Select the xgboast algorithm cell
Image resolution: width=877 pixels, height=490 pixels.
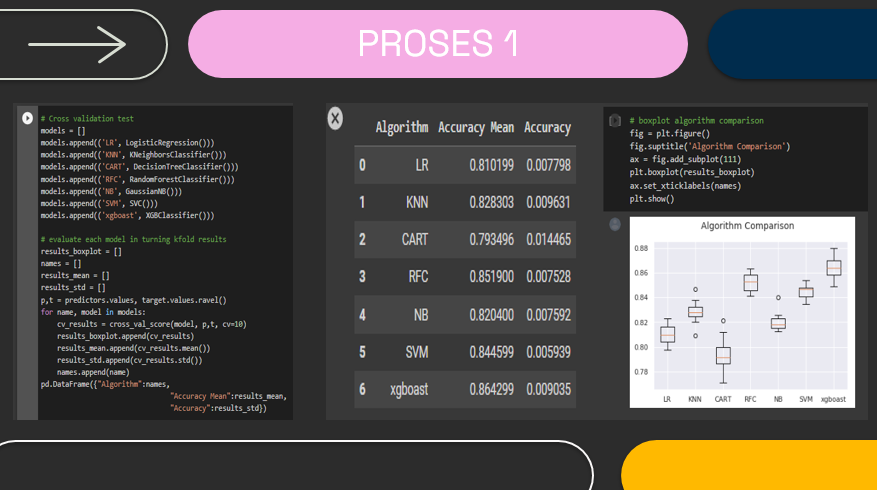coord(409,389)
